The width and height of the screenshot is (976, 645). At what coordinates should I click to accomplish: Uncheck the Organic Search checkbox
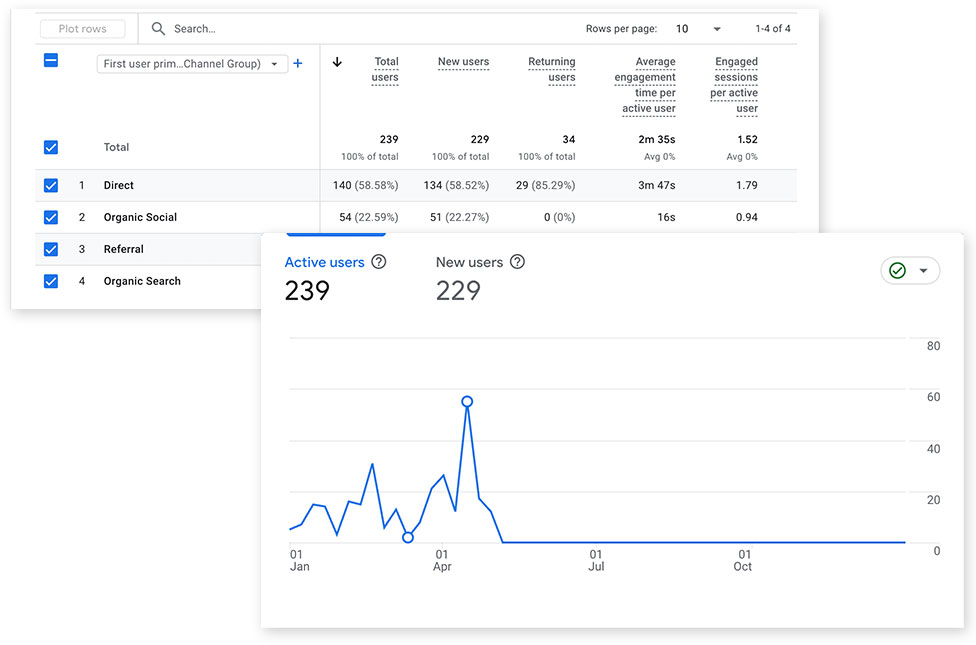coord(51,281)
